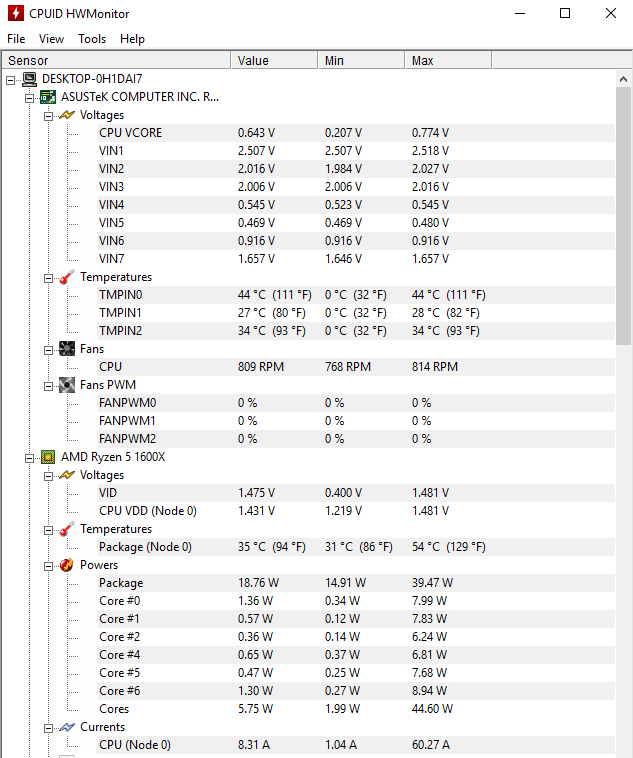
Task: Collapse the Fans group
Action: (48, 350)
